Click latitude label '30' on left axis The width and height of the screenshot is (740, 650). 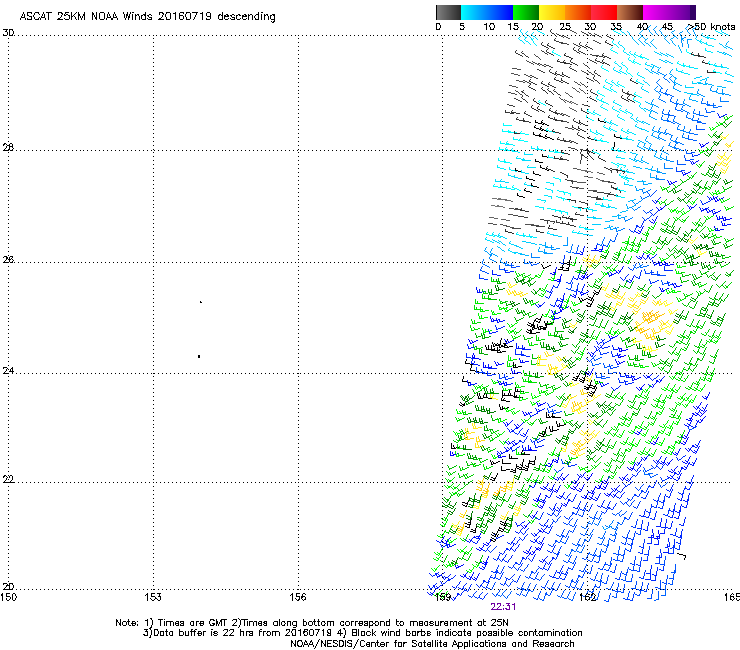tap(8, 33)
